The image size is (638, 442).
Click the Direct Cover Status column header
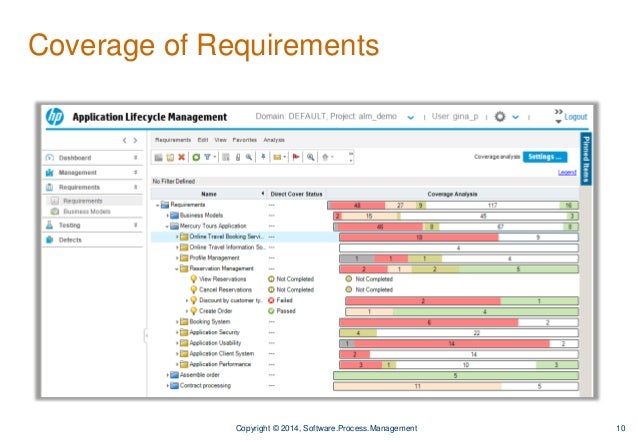point(296,194)
